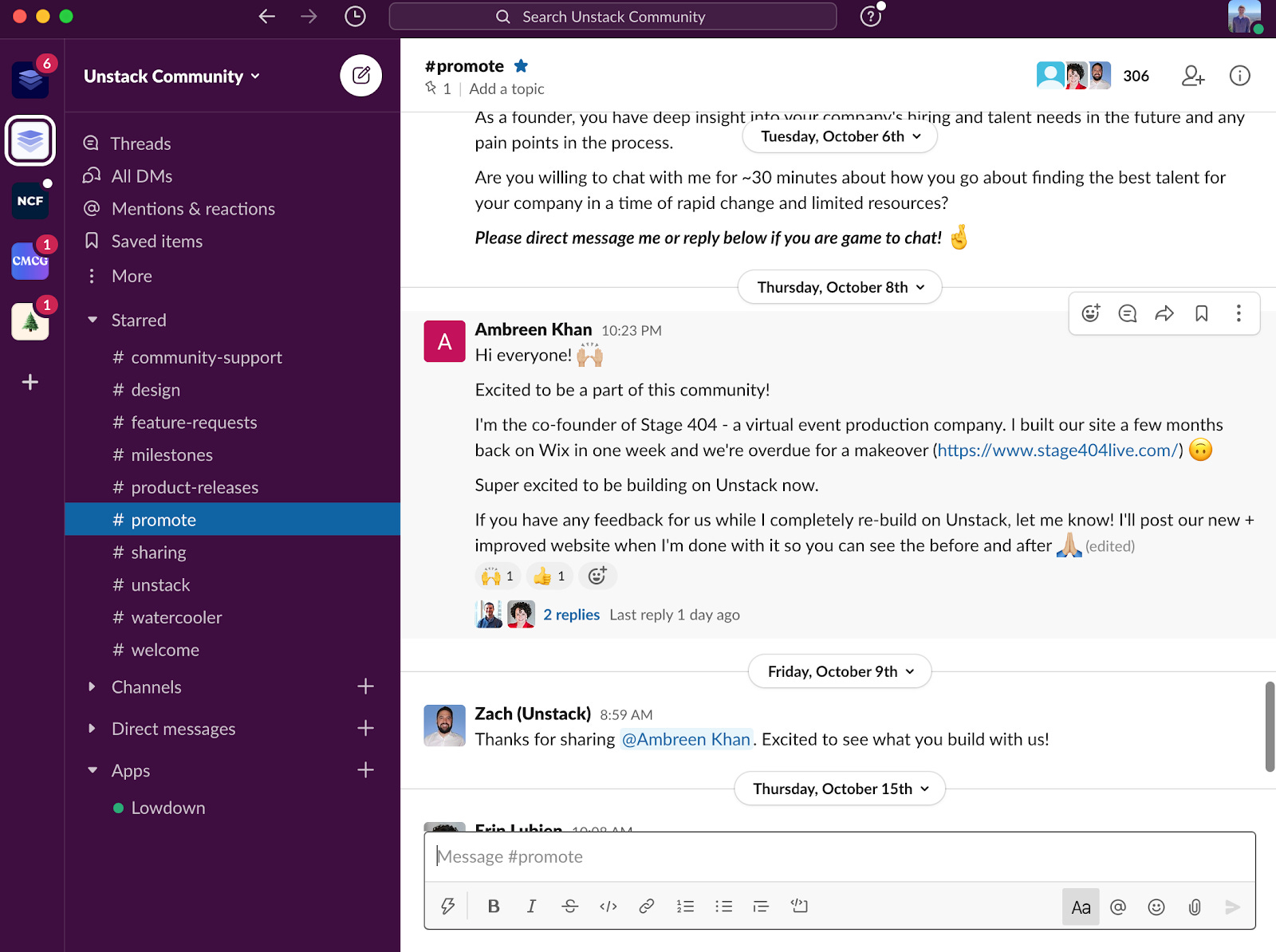Click the message pane scrollbar
1276x952 pixels.
click(x=1270, y=726)
